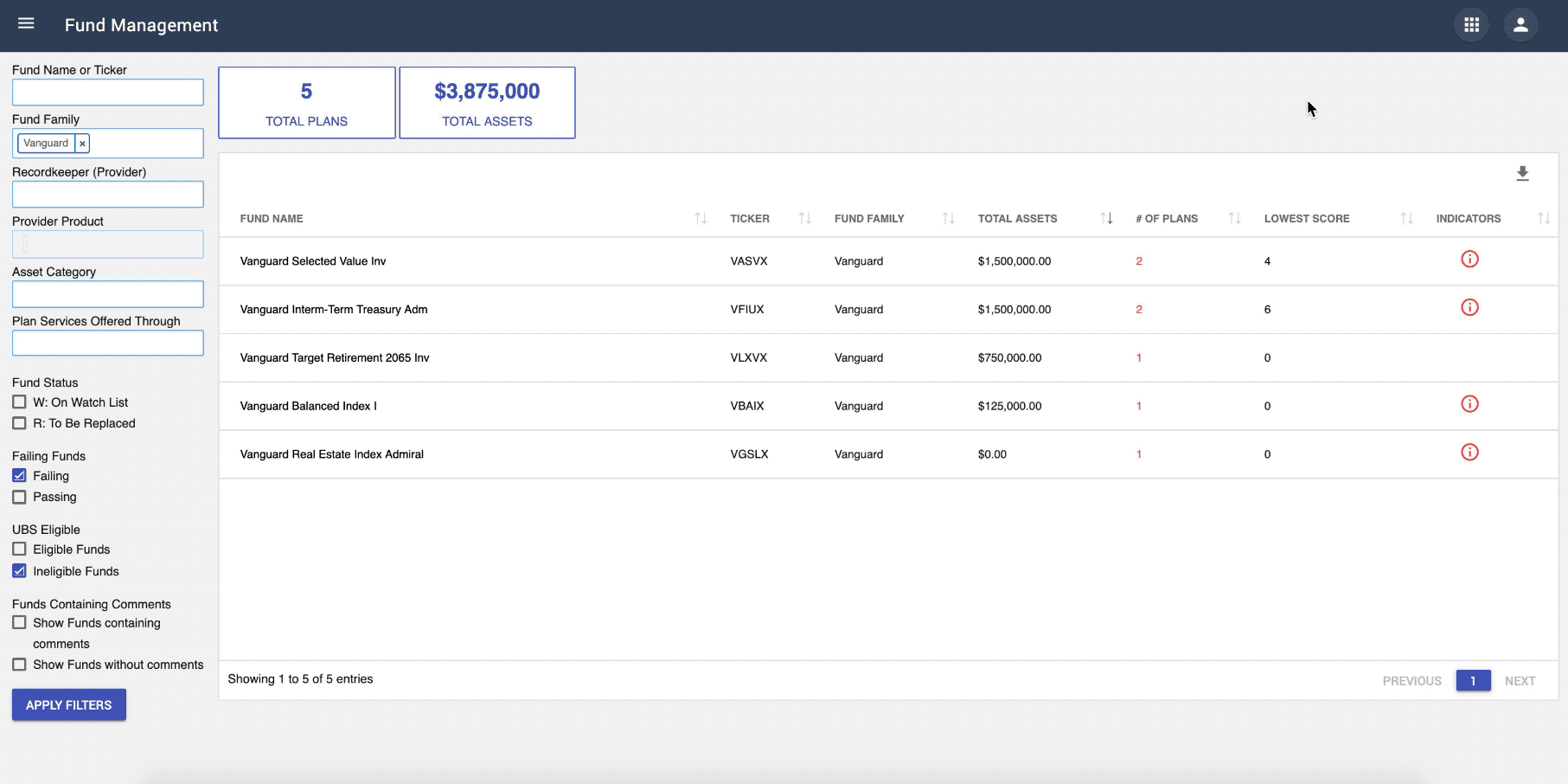
Task: Open the Asset Category selector
Action: 108,294
